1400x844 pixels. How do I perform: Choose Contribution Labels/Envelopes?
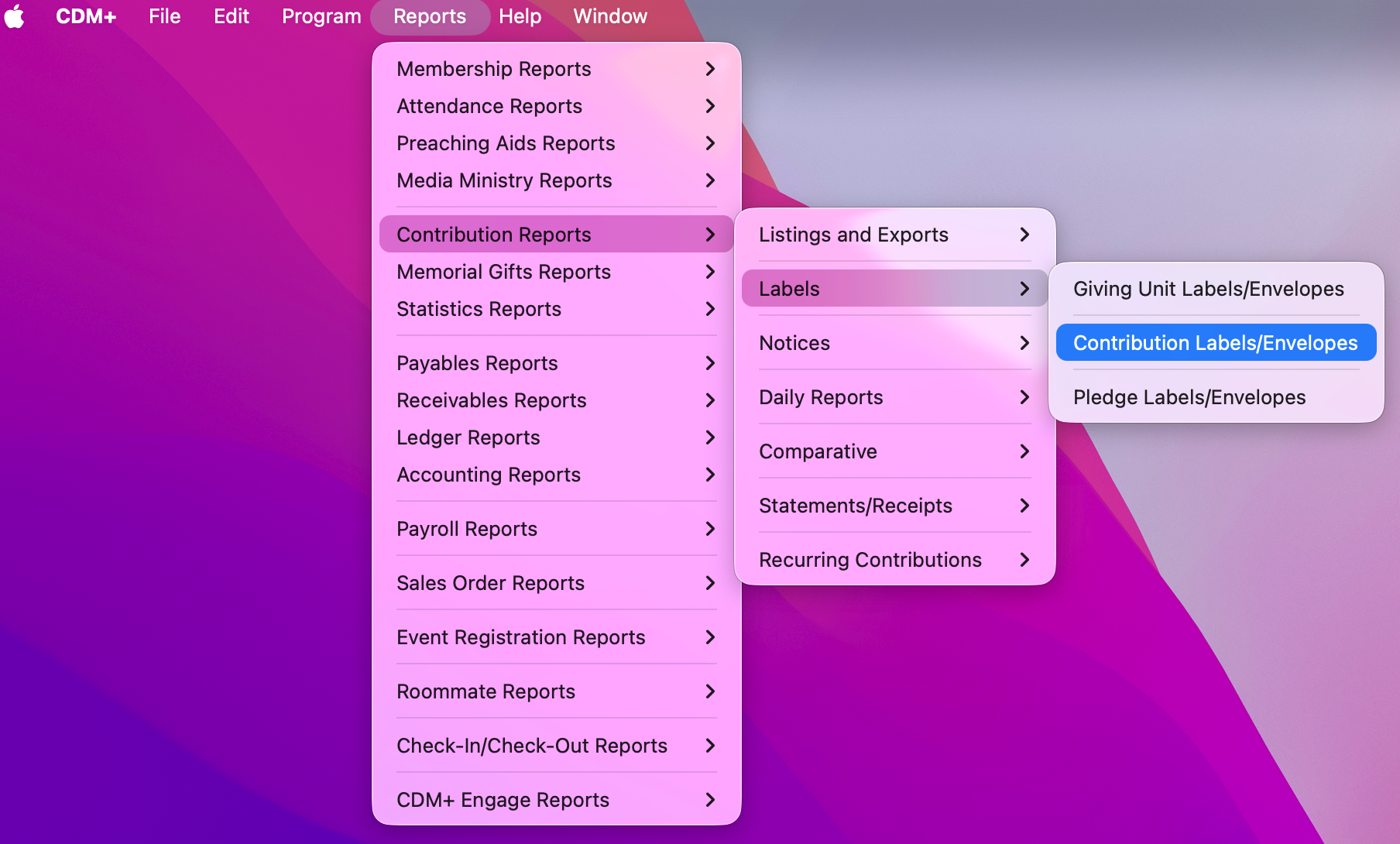[x=1216, y=342]
